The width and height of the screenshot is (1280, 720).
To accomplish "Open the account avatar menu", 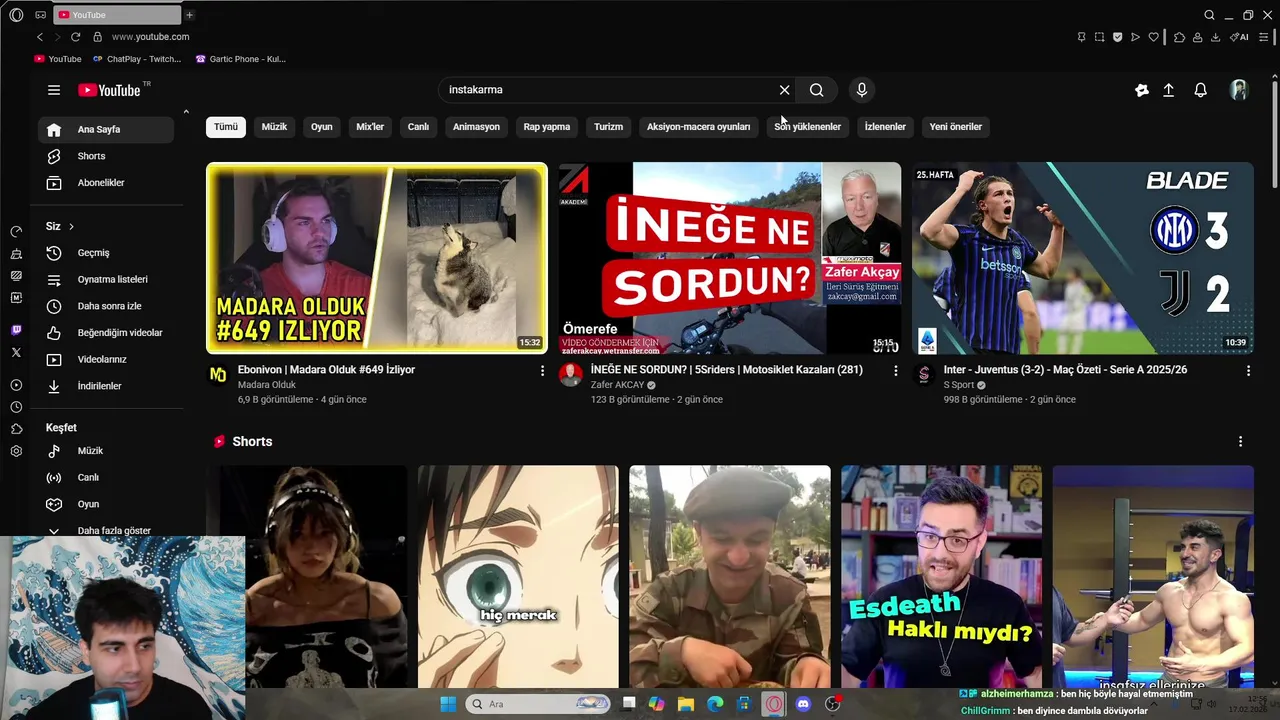I will pos(1239,90).
